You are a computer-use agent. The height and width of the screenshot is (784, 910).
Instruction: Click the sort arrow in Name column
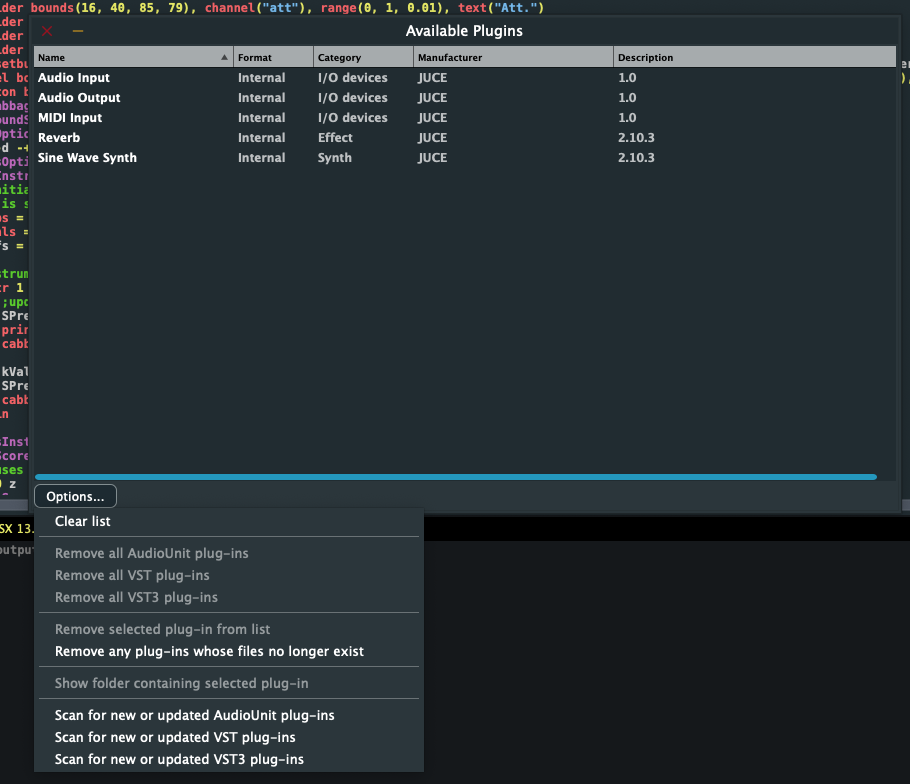tap(225, 57)
